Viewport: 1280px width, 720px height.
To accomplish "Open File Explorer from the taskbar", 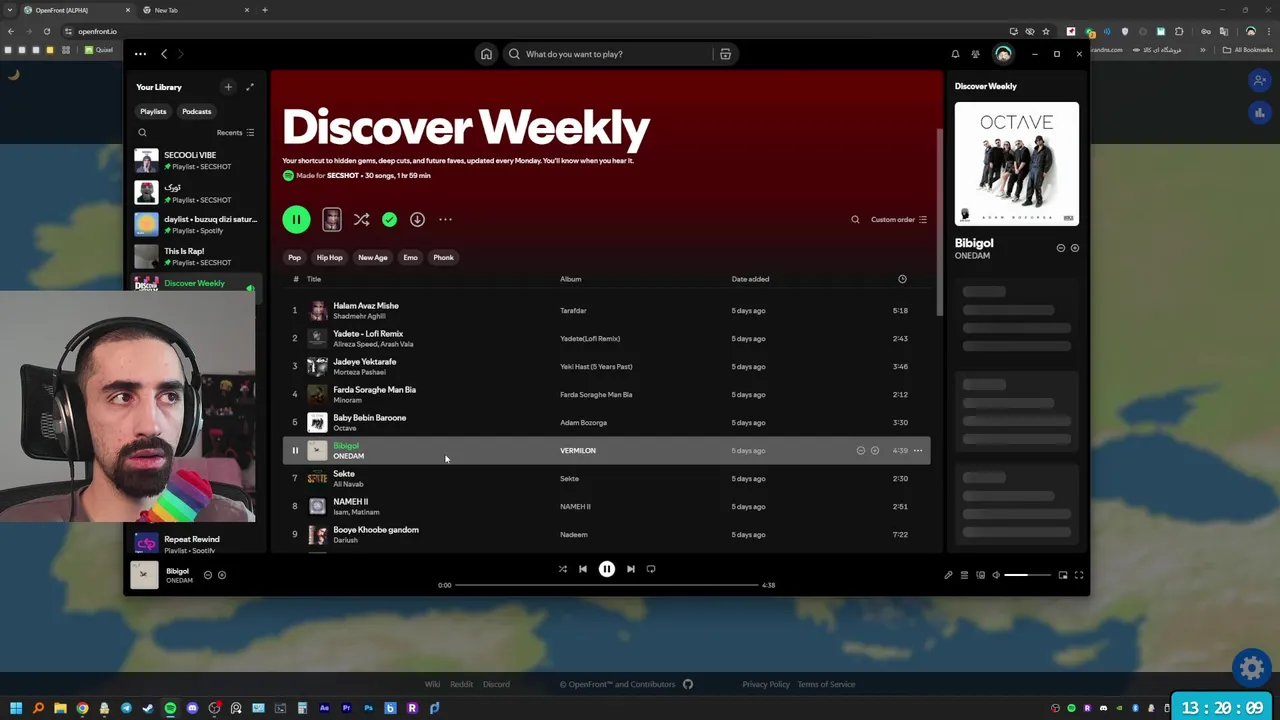I will pos(60,708).
